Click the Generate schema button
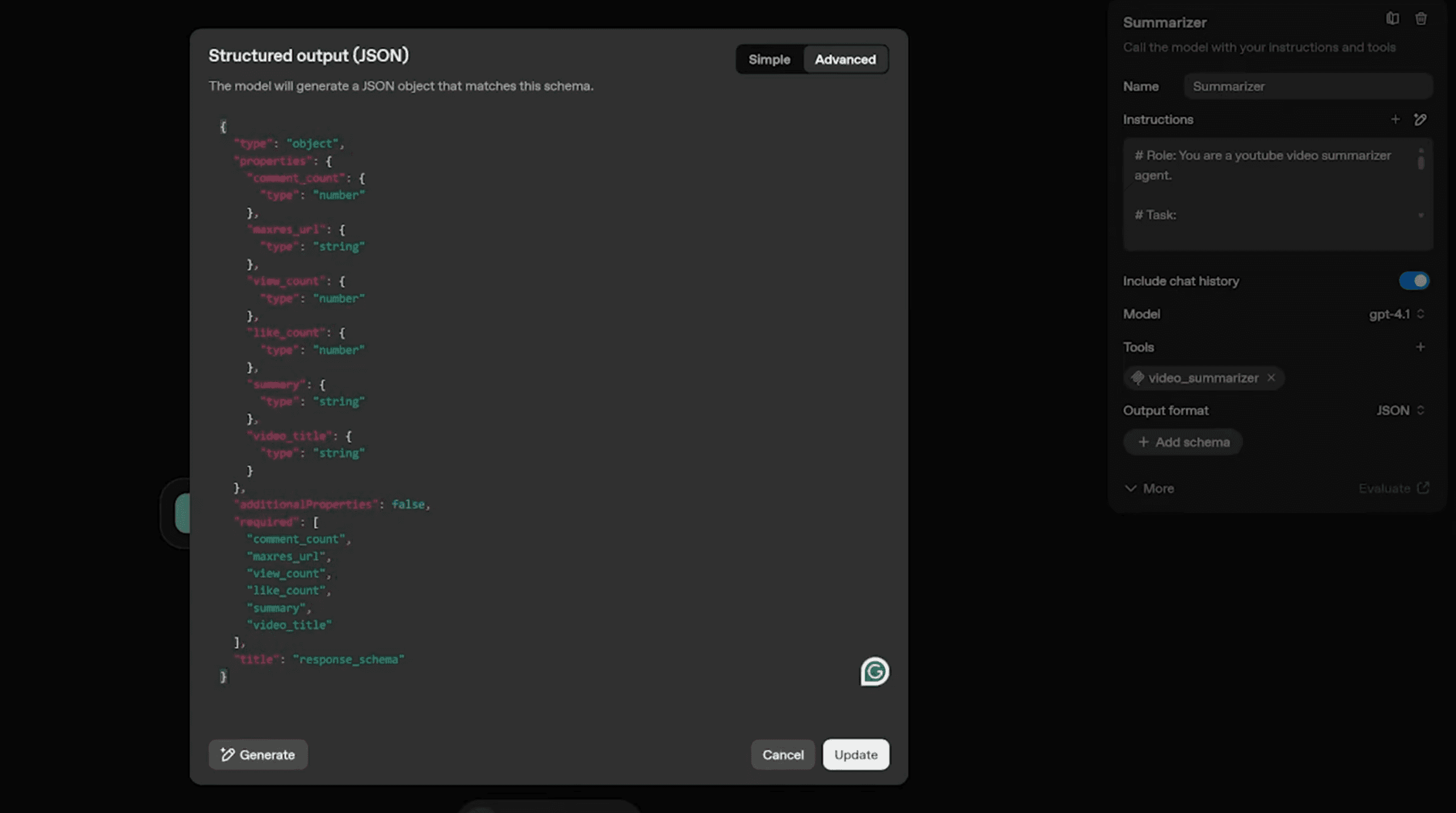The width and height of the screenshot is (1456, 813). tap(258, 755)
